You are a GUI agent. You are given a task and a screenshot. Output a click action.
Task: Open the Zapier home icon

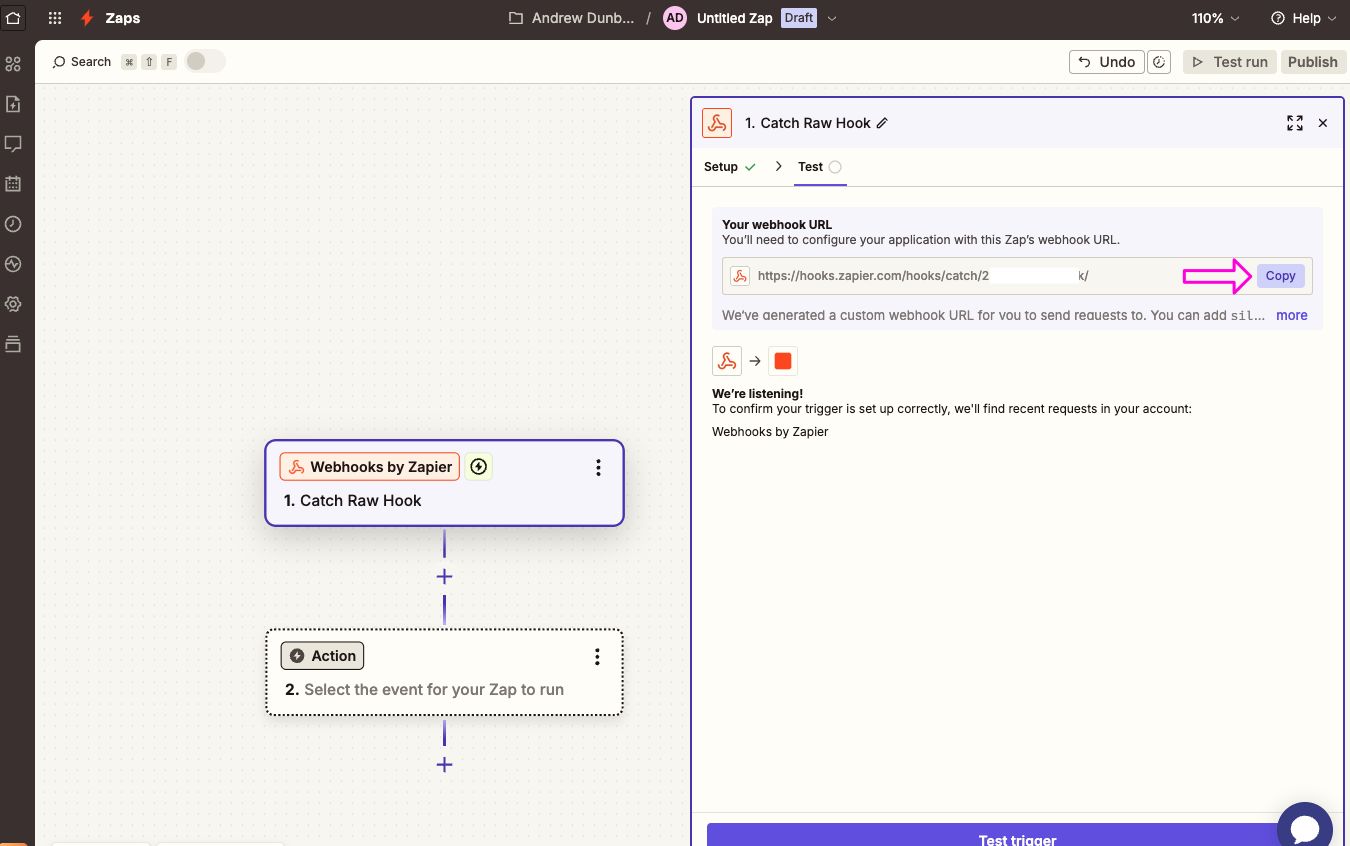tap(13, 18)
